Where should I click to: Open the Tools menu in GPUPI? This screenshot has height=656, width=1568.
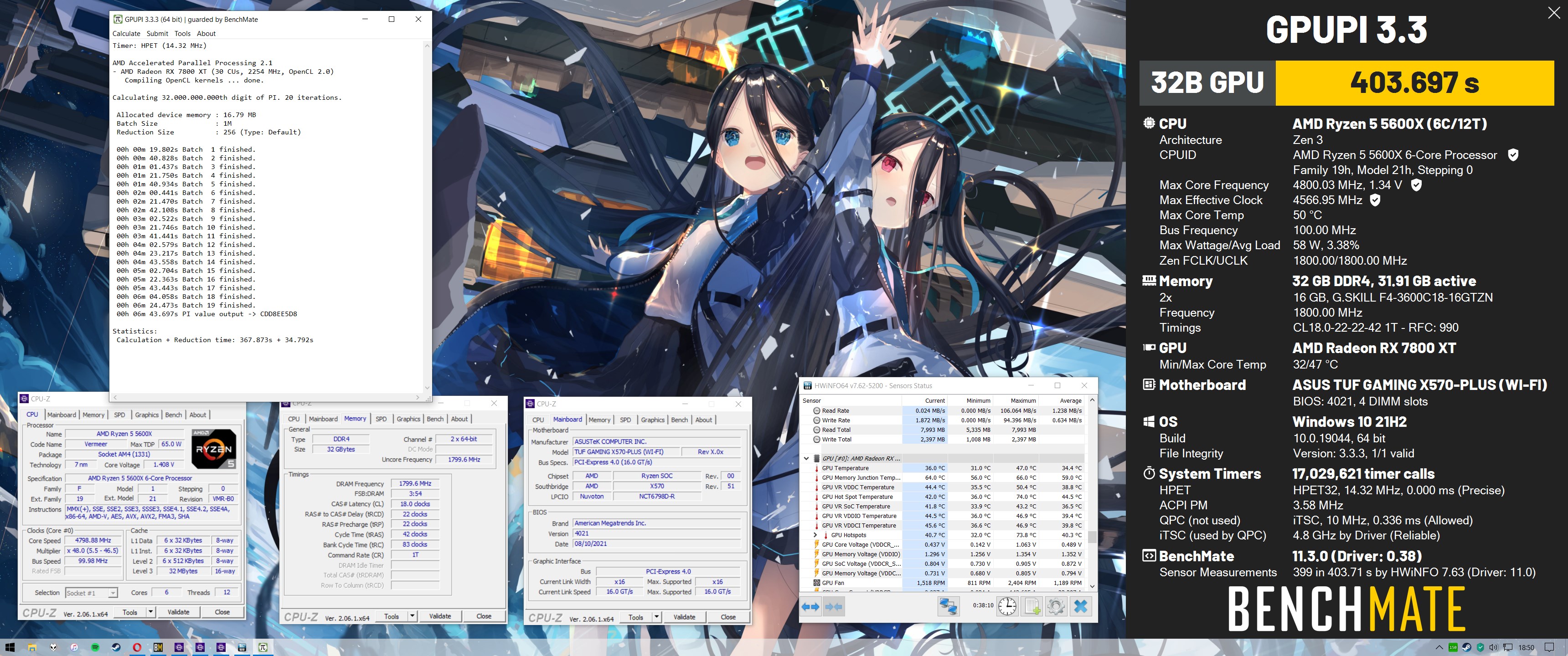(183, 33)
